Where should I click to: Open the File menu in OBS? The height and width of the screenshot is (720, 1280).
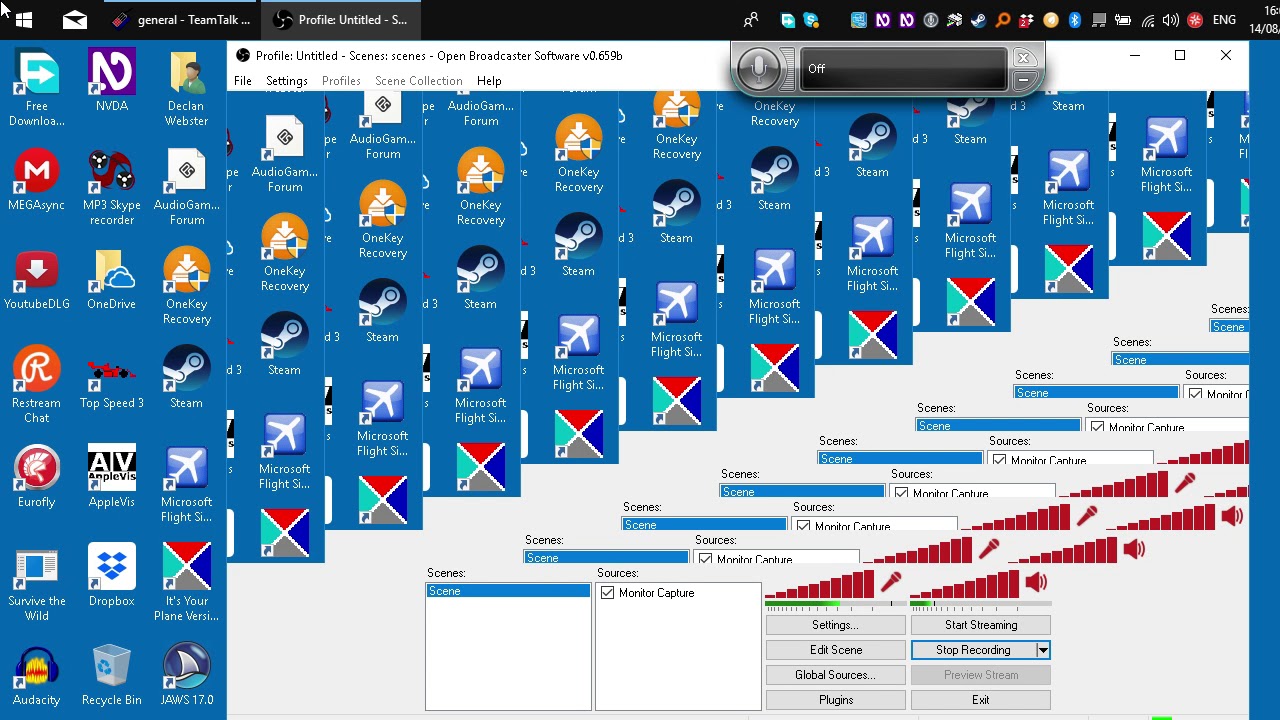[x=243, y=81]
